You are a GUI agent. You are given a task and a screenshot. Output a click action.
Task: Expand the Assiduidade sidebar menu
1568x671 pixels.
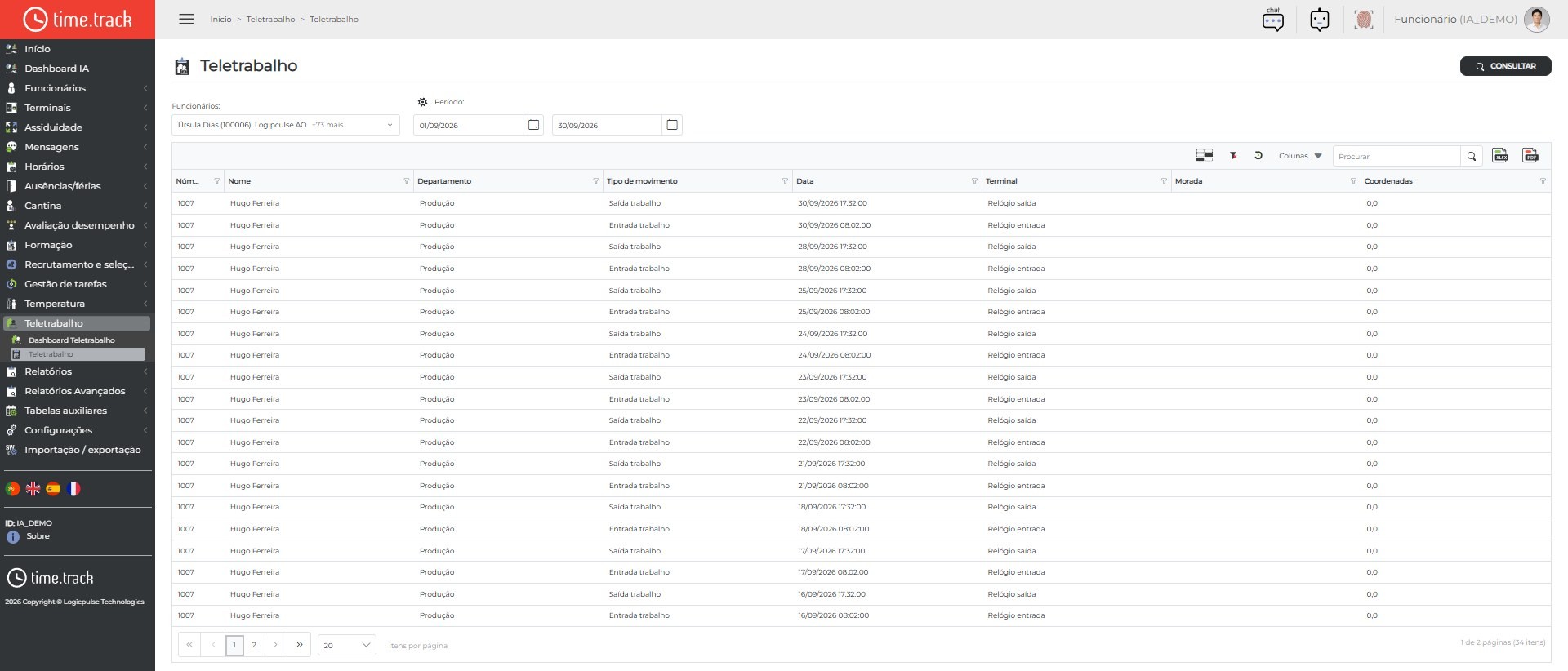[x=78, y=127]
